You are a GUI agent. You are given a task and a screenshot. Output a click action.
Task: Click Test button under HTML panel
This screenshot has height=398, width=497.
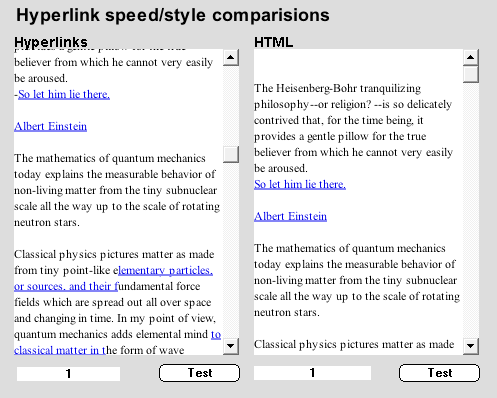[439, 373]
